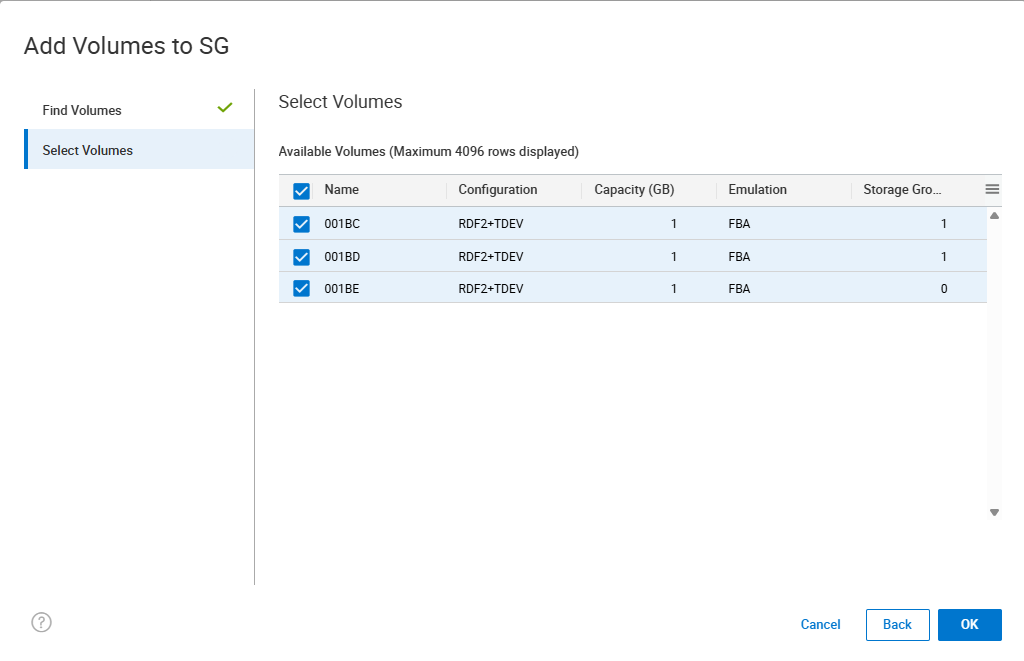Uncheck the checkbox for volume 001BD
The image size is (1024, 661).
click(x=301, y=257)
